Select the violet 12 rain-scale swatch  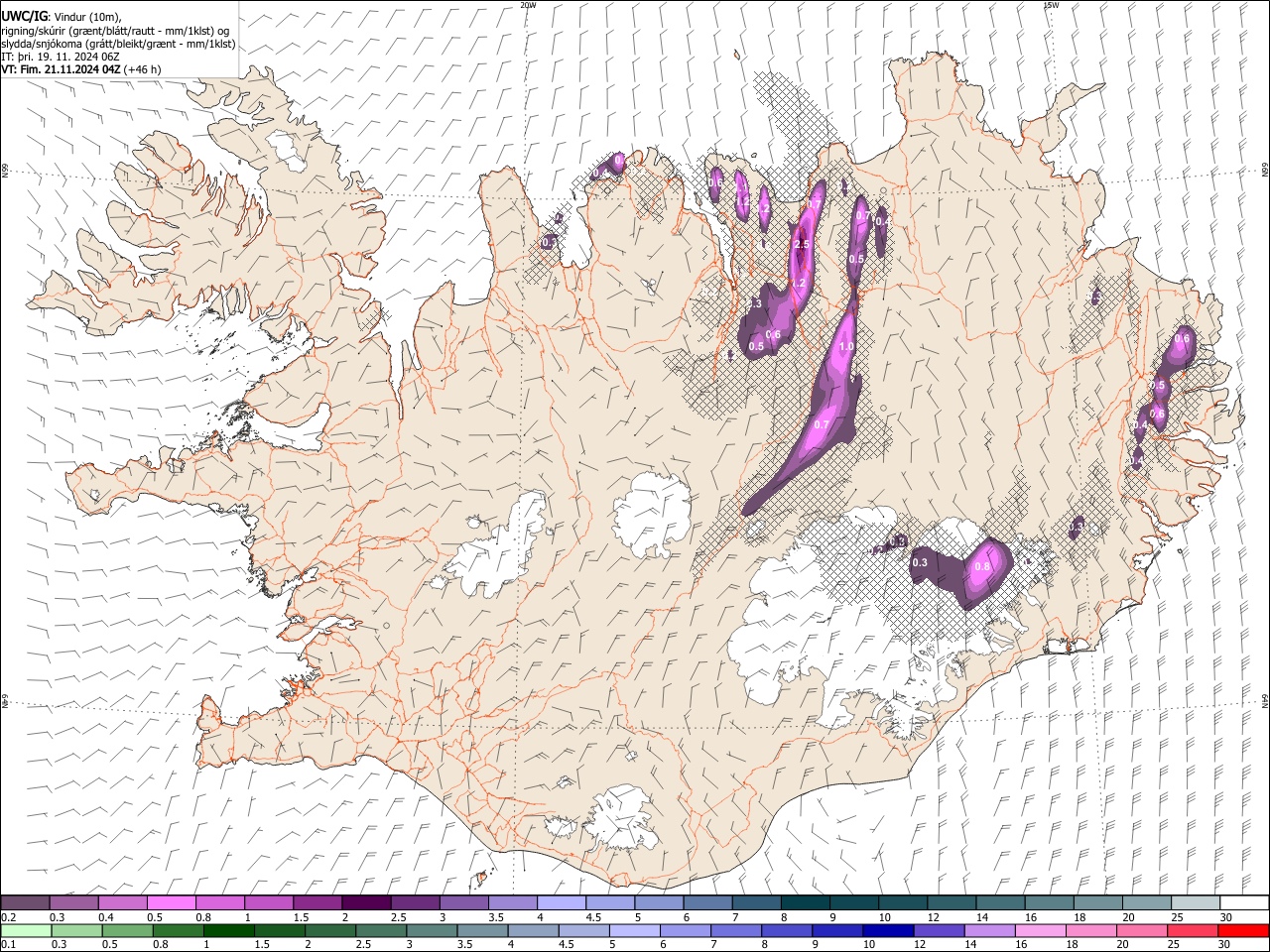point(938,931)
